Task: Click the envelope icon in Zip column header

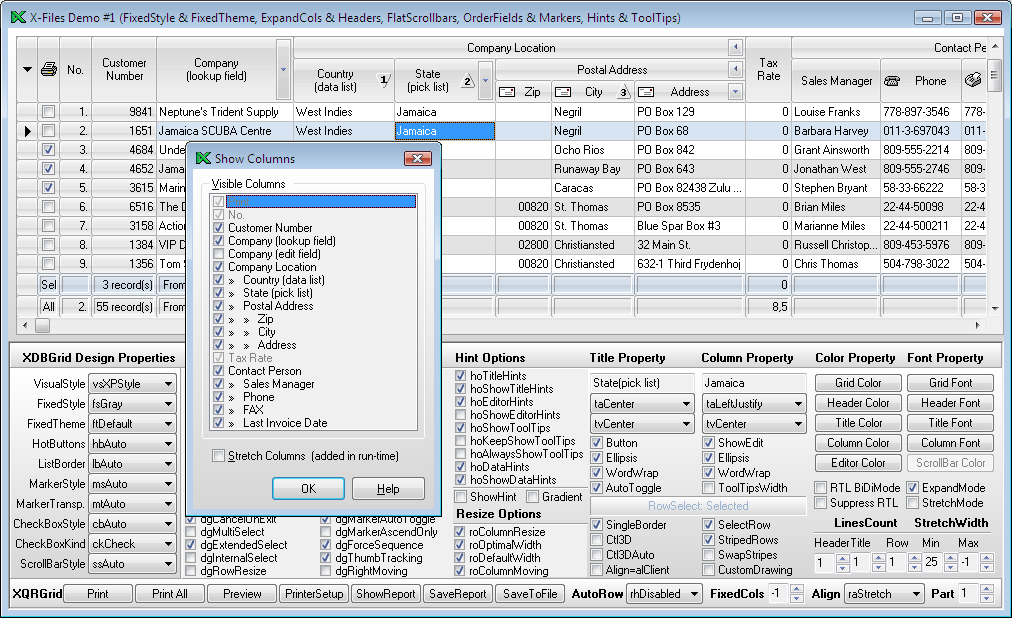Action: [x=507, y=92]
